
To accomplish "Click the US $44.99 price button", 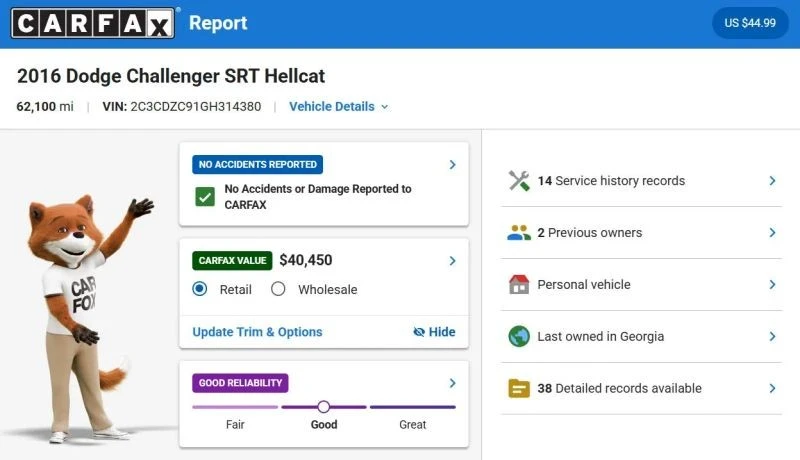I will (750, 23).
